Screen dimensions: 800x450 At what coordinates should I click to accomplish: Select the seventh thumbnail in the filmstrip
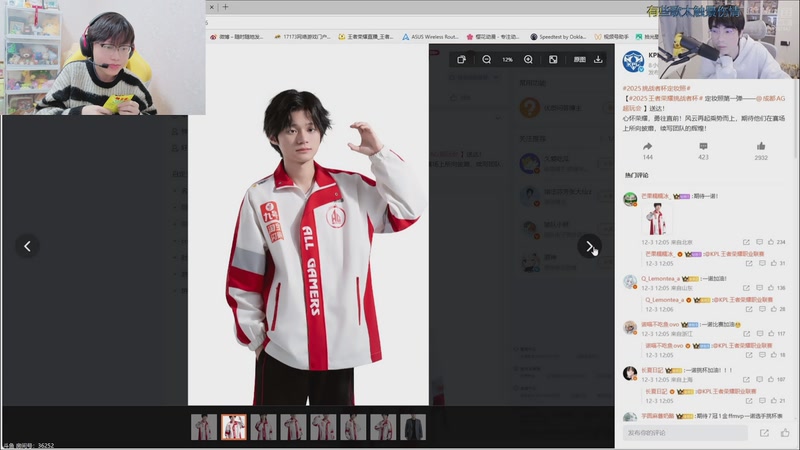pos(383,427)
